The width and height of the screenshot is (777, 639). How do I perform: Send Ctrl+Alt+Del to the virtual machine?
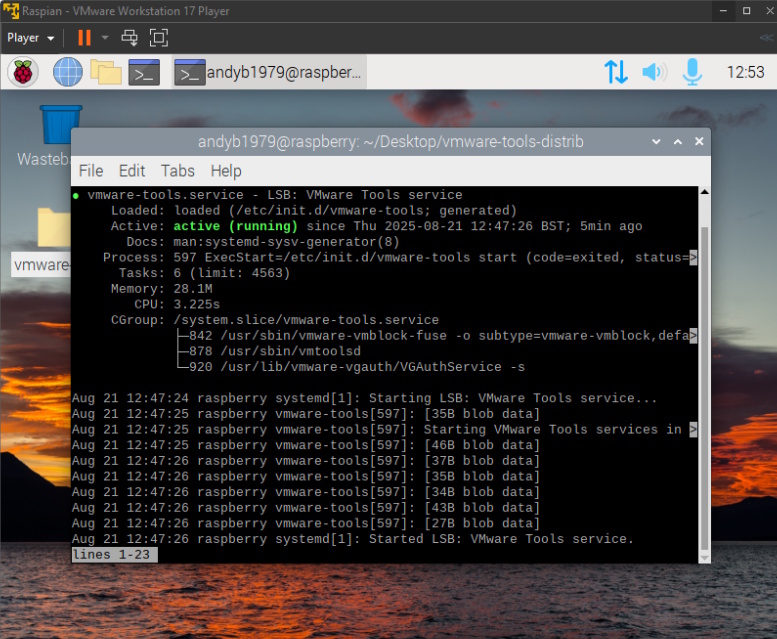click(x=130, y=38)
